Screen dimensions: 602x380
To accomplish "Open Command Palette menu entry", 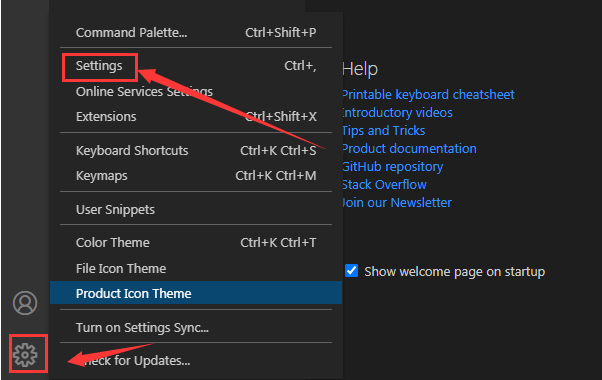I will 196,33.
